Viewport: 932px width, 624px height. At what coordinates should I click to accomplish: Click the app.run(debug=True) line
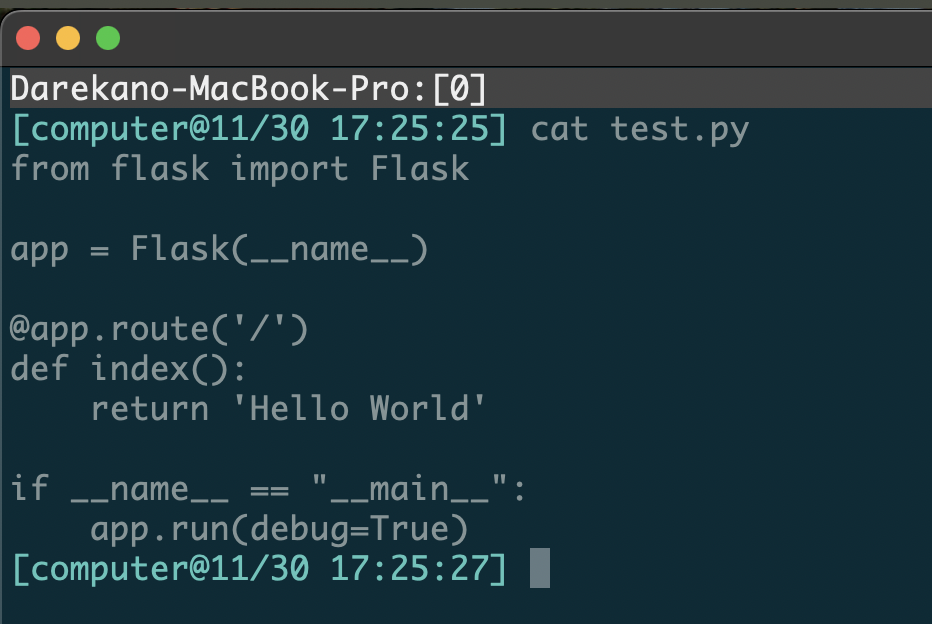click(280, 528)
